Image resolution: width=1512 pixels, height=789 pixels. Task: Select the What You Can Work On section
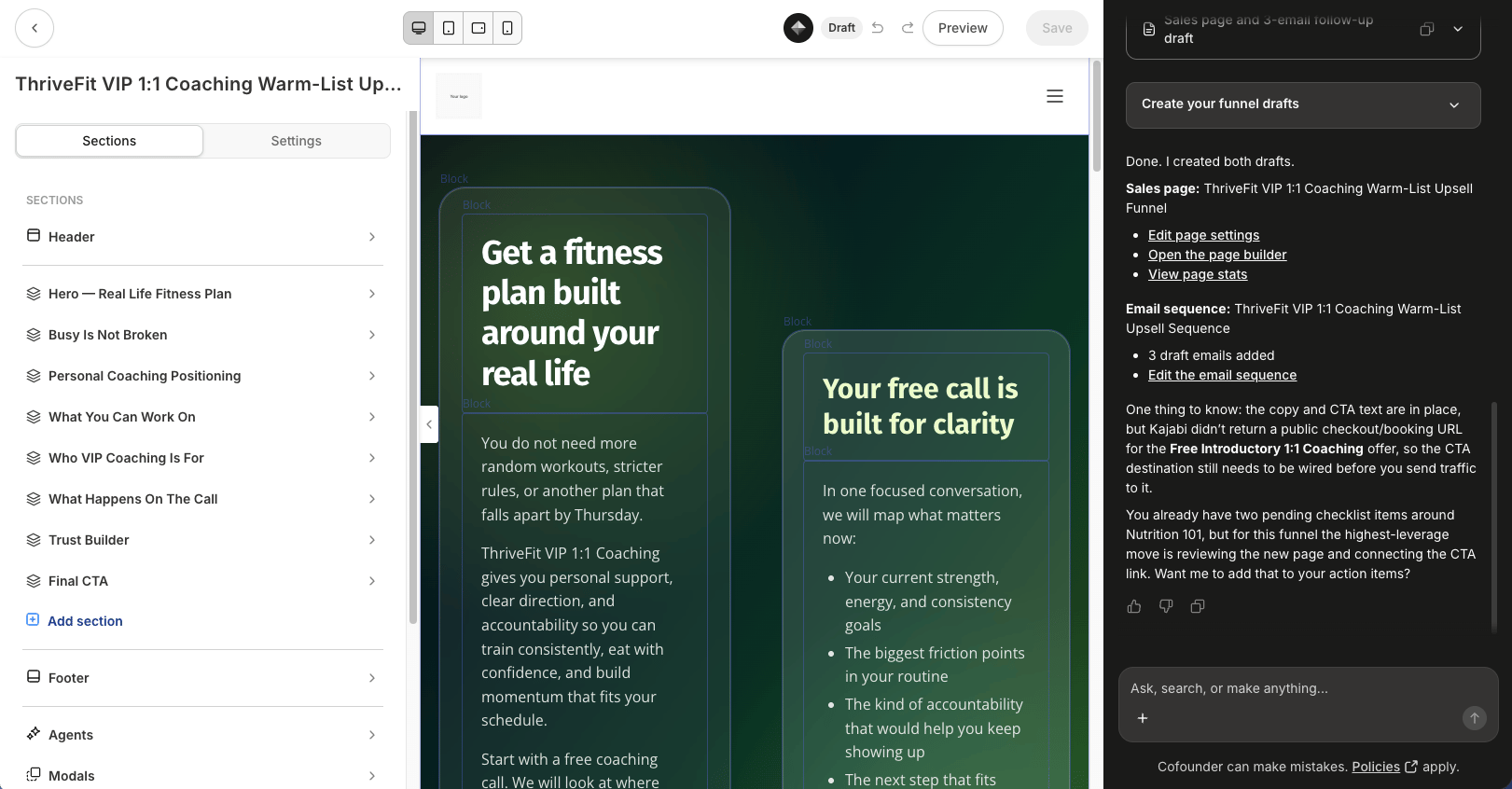202,417
